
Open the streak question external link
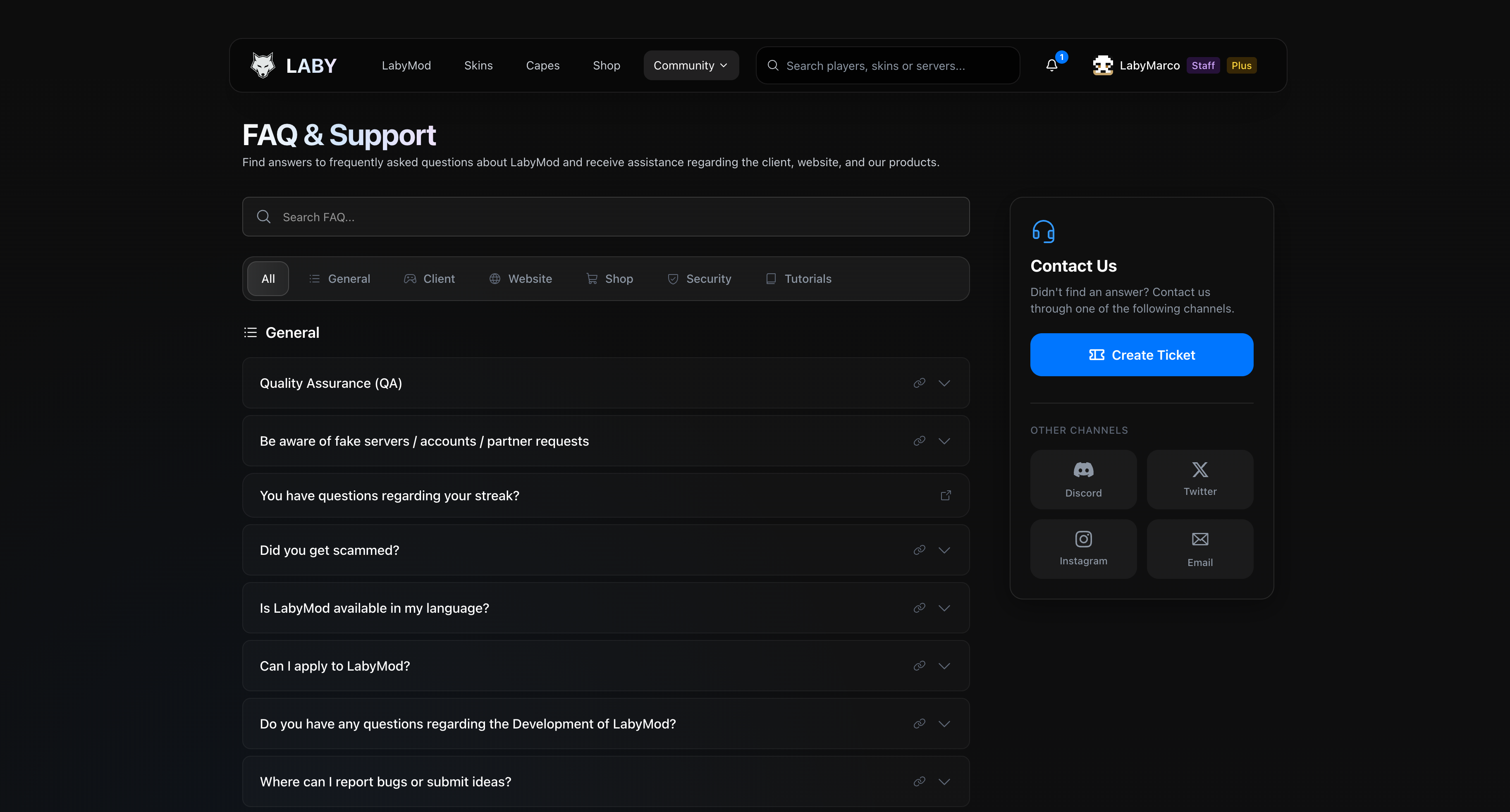tap(946, 495)
